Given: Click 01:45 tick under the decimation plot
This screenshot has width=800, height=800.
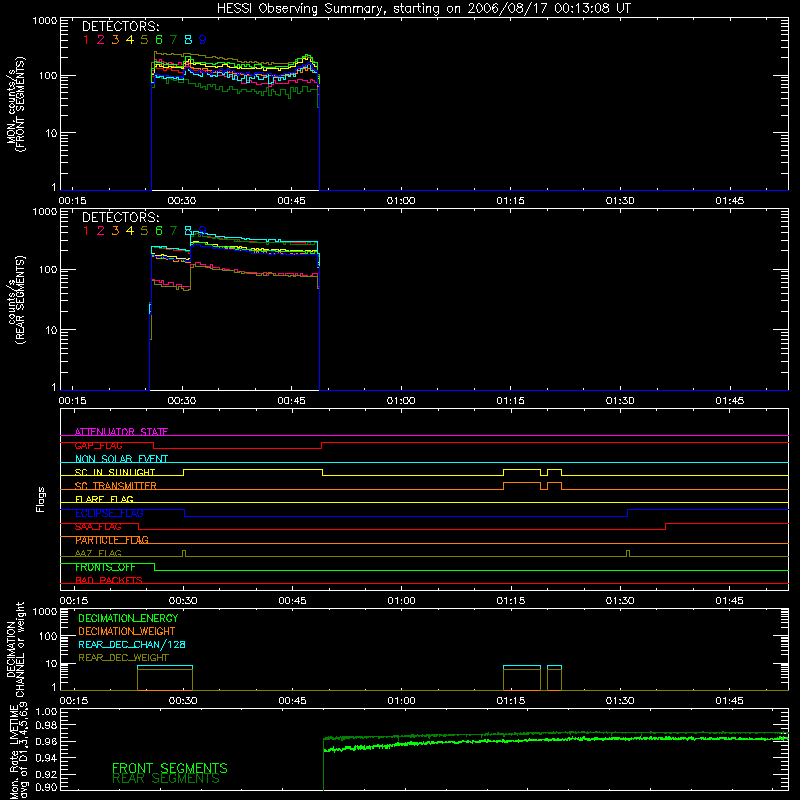Looking at the screenshot, I should tap(730, 701).
